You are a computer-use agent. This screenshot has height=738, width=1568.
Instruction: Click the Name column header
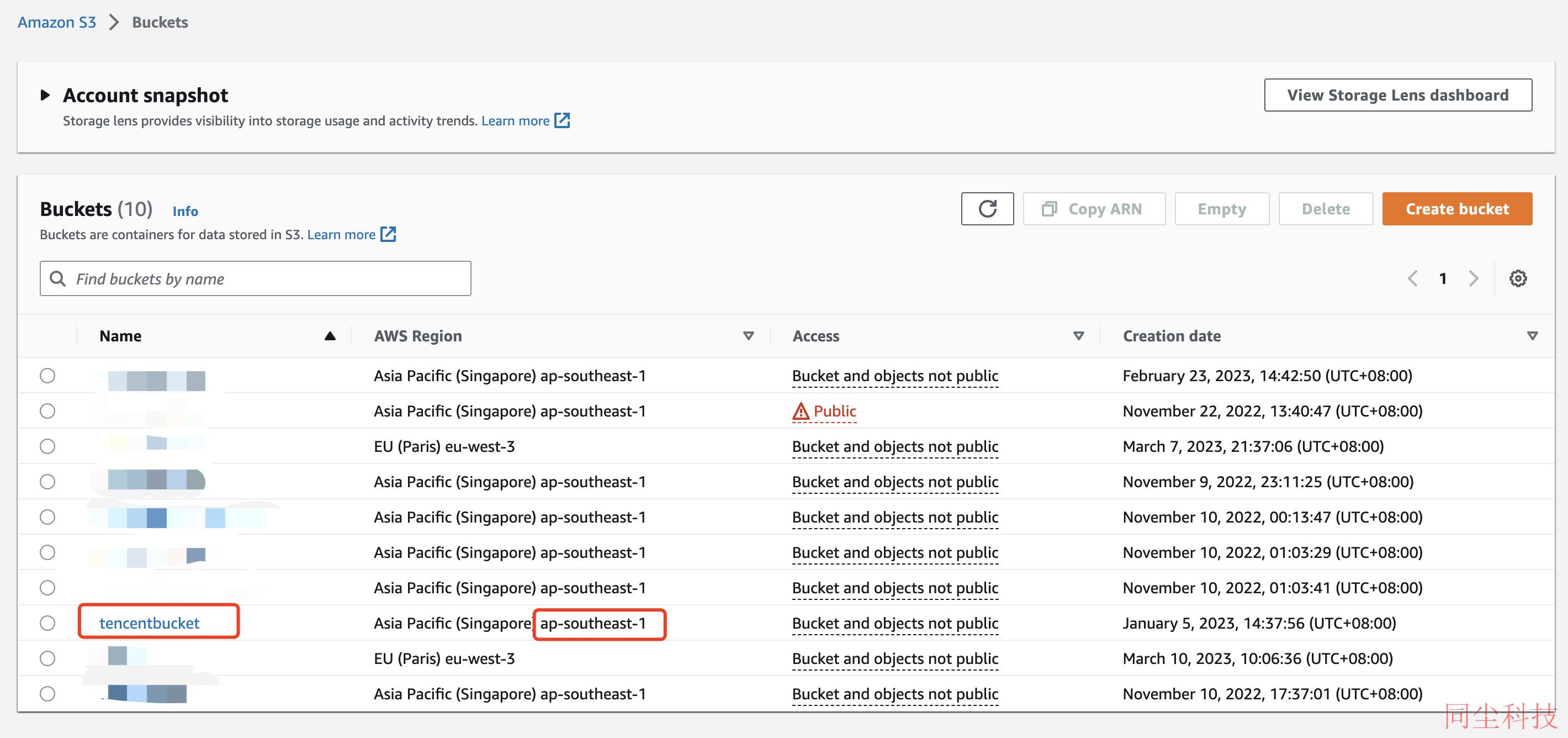click(120, 336)
